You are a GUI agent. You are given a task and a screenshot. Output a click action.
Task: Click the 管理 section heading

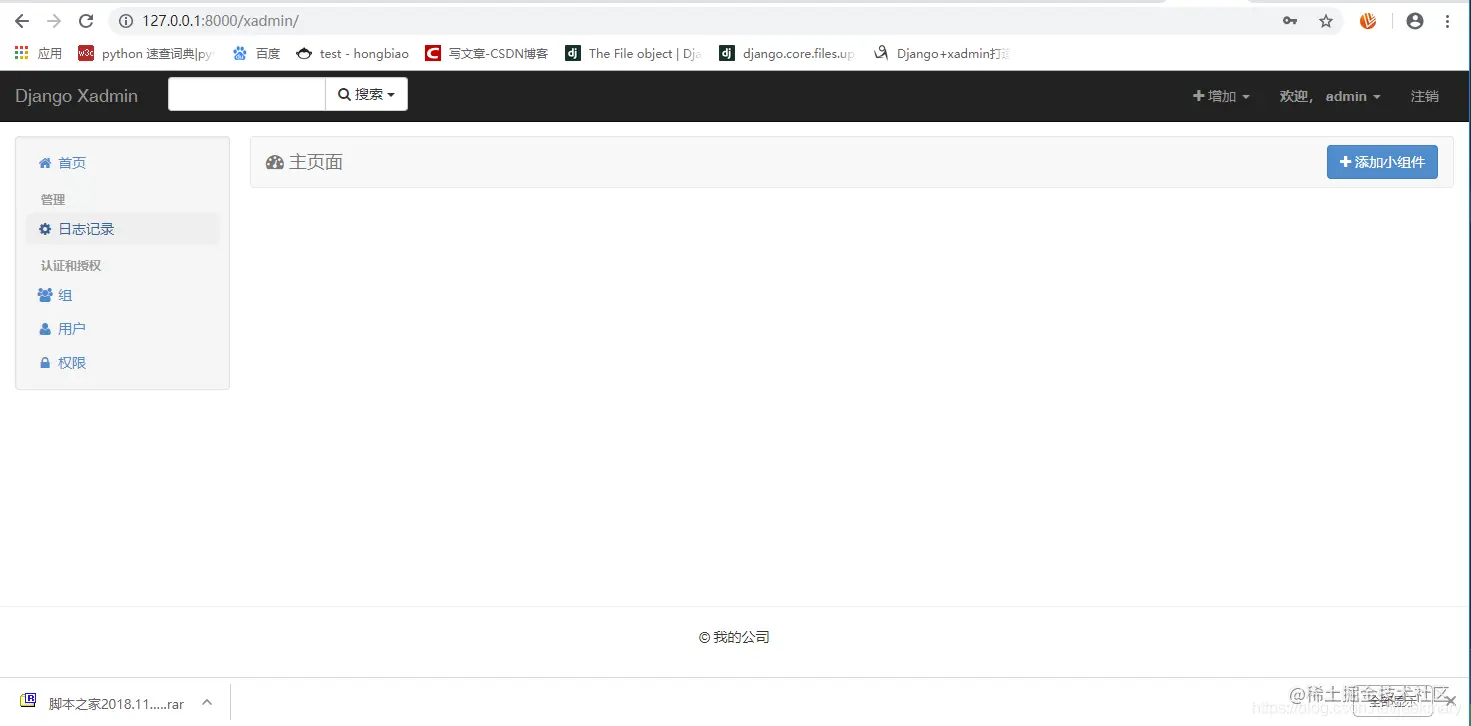[x=53, y=200]
